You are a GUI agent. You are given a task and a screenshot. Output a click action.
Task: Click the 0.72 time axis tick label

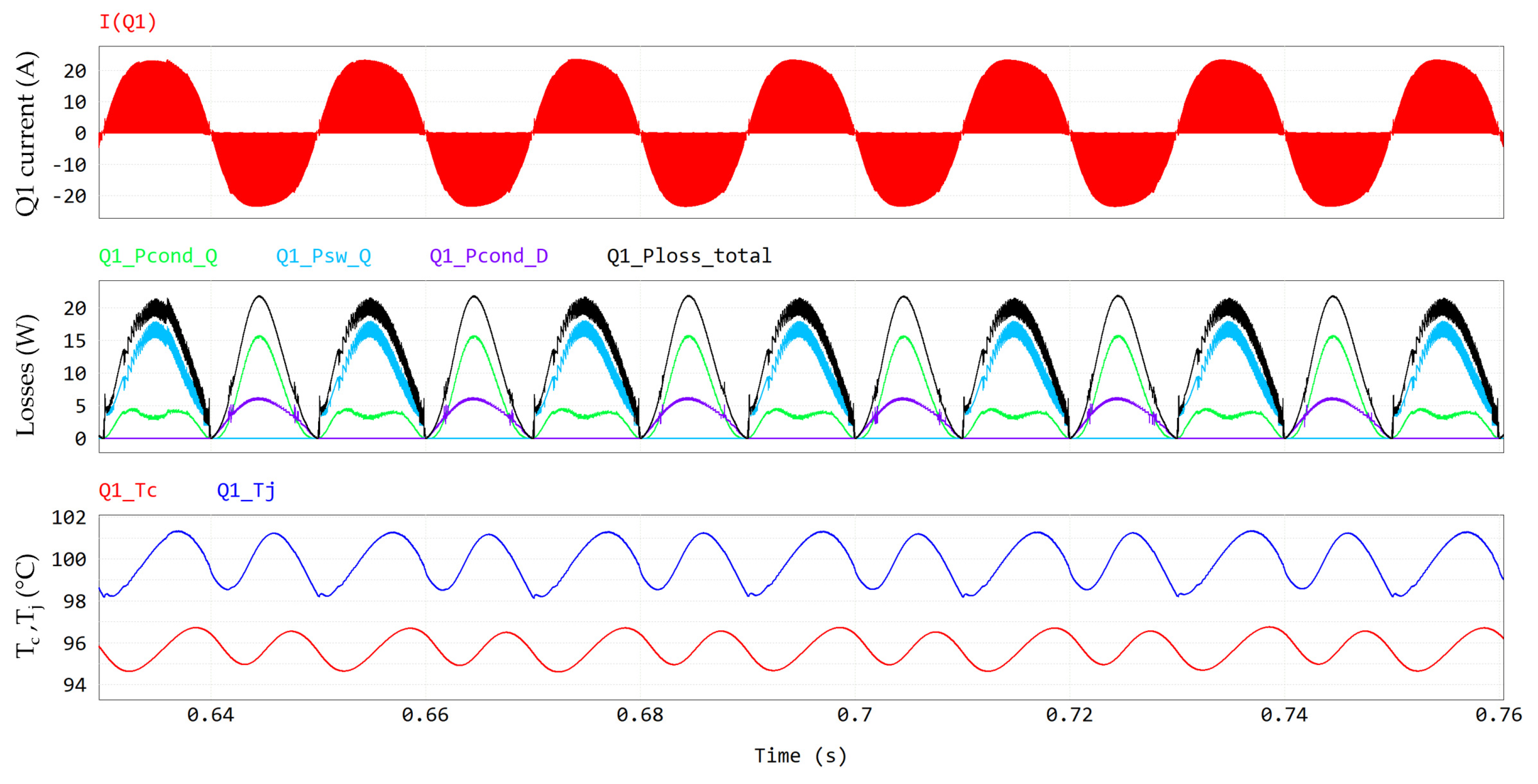click(x=1069, y=715)
